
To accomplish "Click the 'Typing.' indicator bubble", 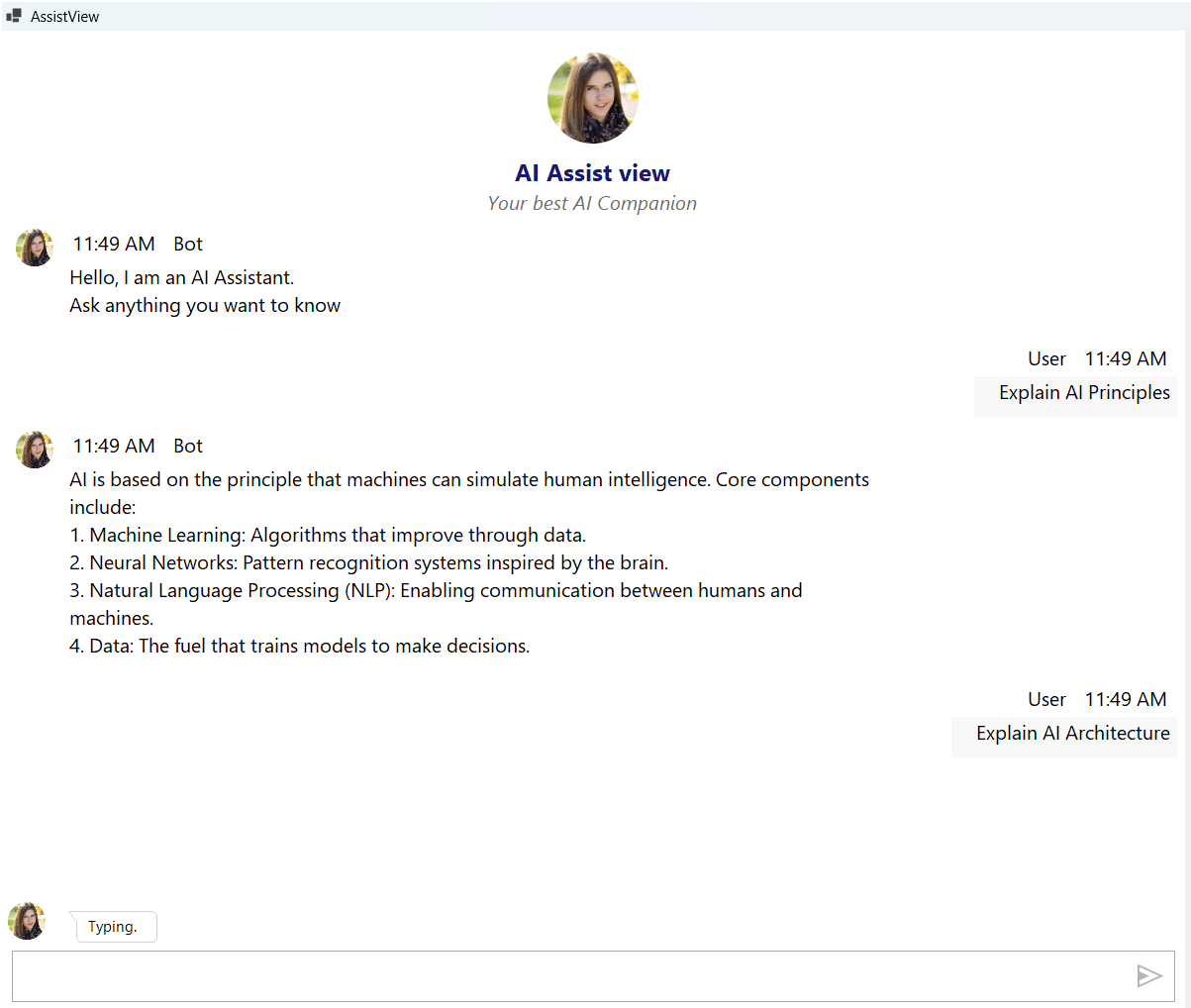I will pyautogui.click(x=113, y=927).
